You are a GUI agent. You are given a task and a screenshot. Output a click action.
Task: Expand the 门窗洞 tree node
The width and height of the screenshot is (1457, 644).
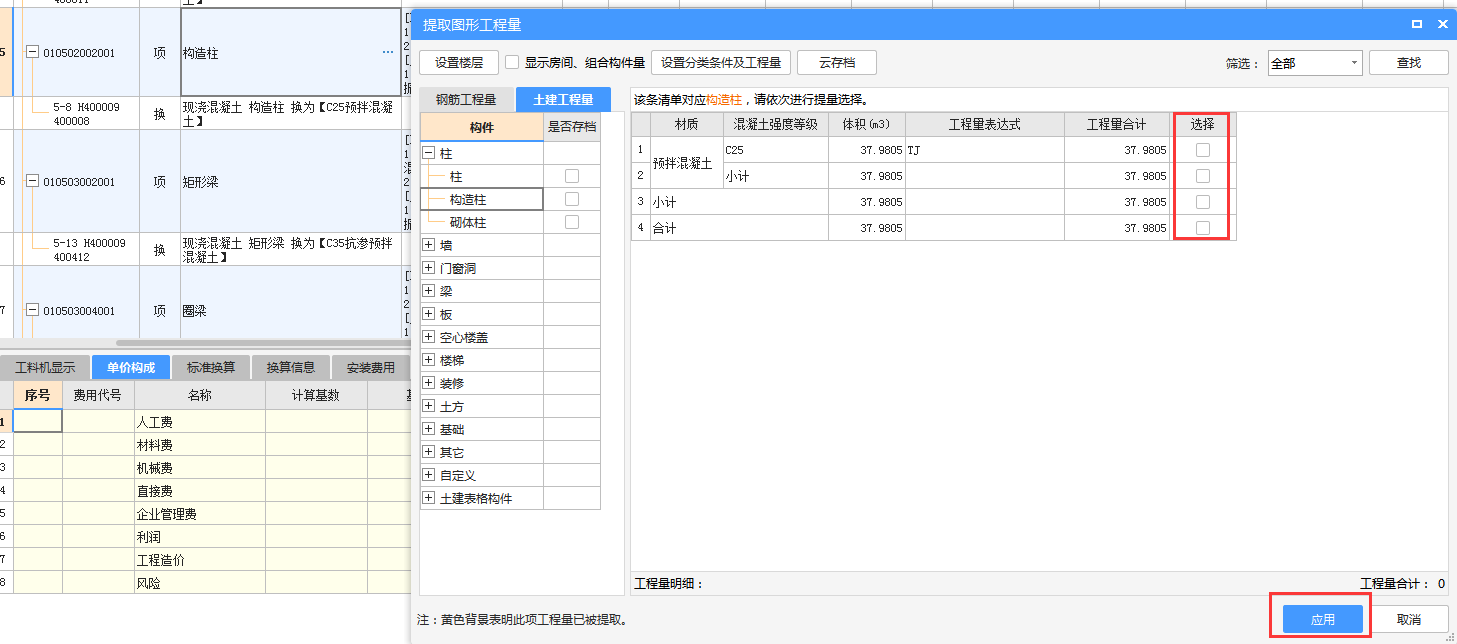tap(429, 268)
